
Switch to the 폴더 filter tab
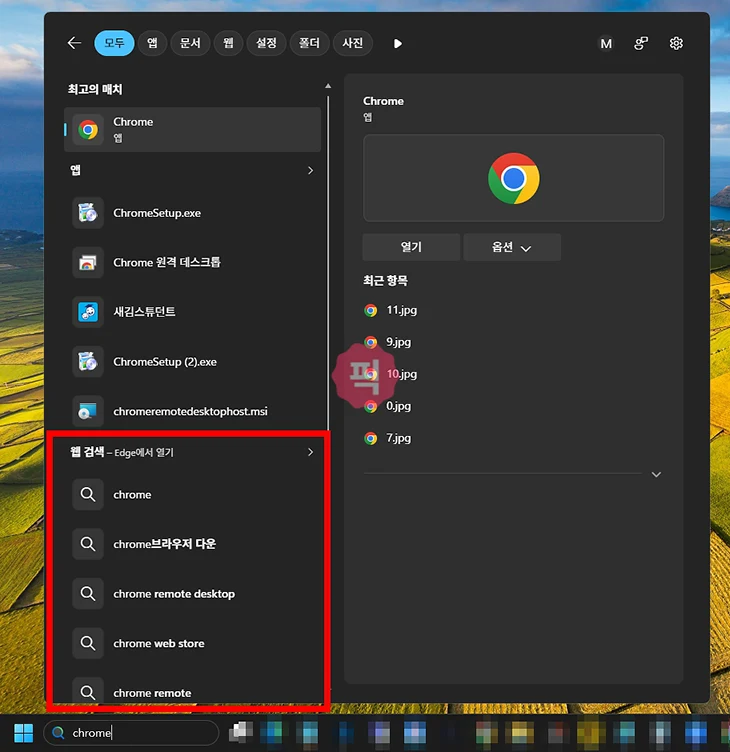pyautogui.click(x=309, y=43)
